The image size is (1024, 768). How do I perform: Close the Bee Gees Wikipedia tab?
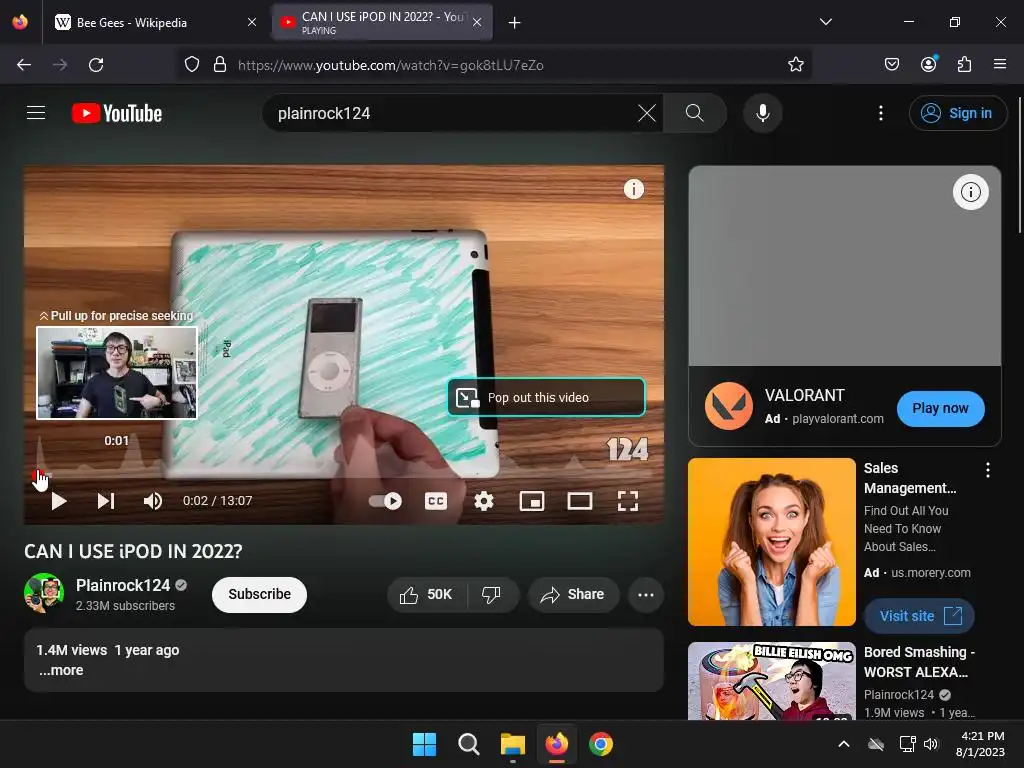click(252, 22)
